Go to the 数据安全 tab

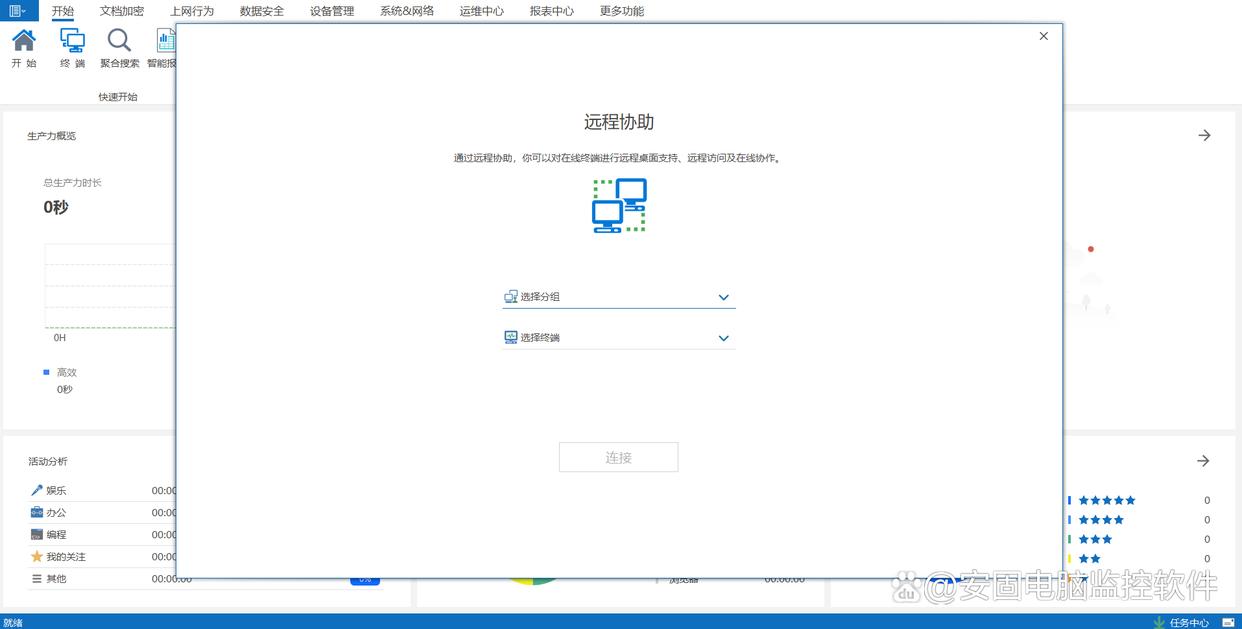262,11
